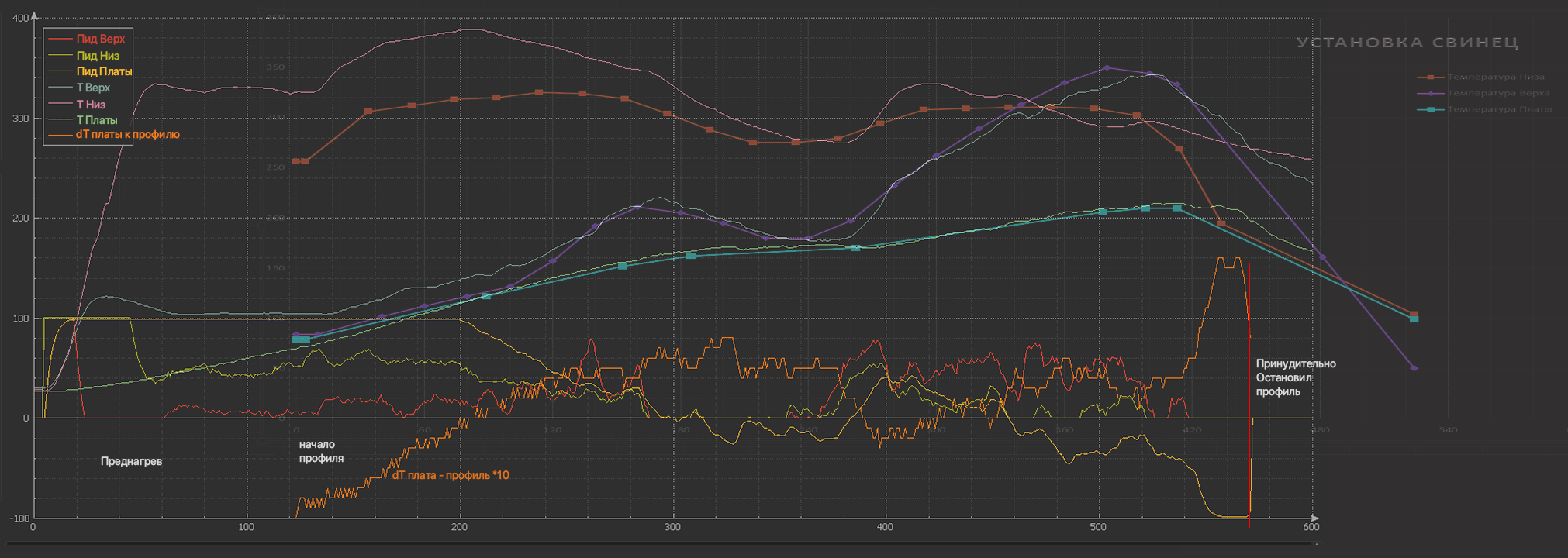Select 'Т Верх' in the legend
1568x558 pixels.
(x=79, y=88)
